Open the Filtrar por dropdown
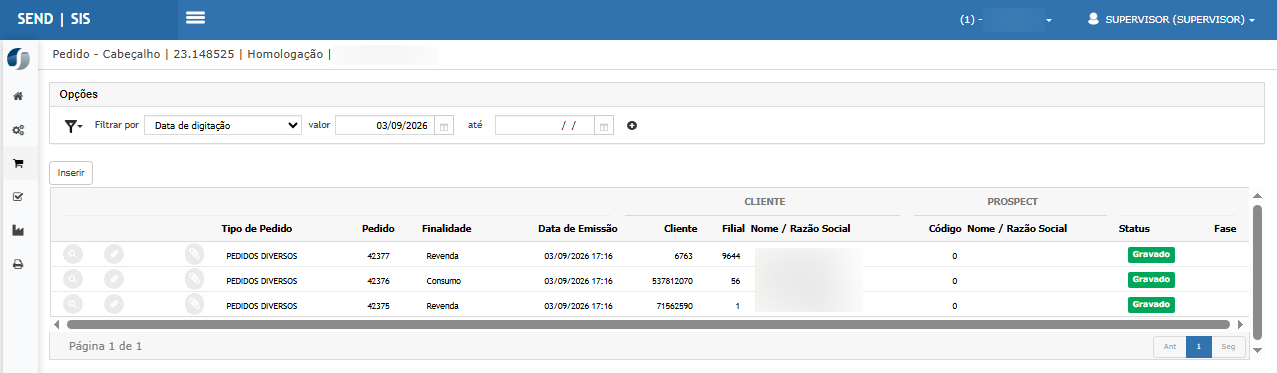The height and width of the screenshot is (373, 1277). point(223,126)
